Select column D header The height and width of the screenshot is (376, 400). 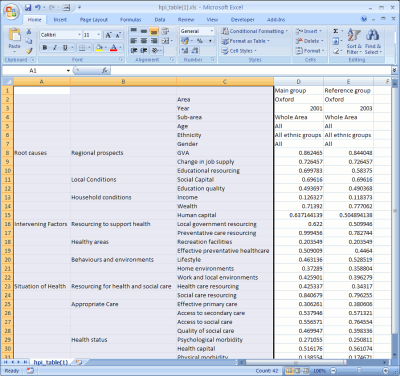click(298, 81)
